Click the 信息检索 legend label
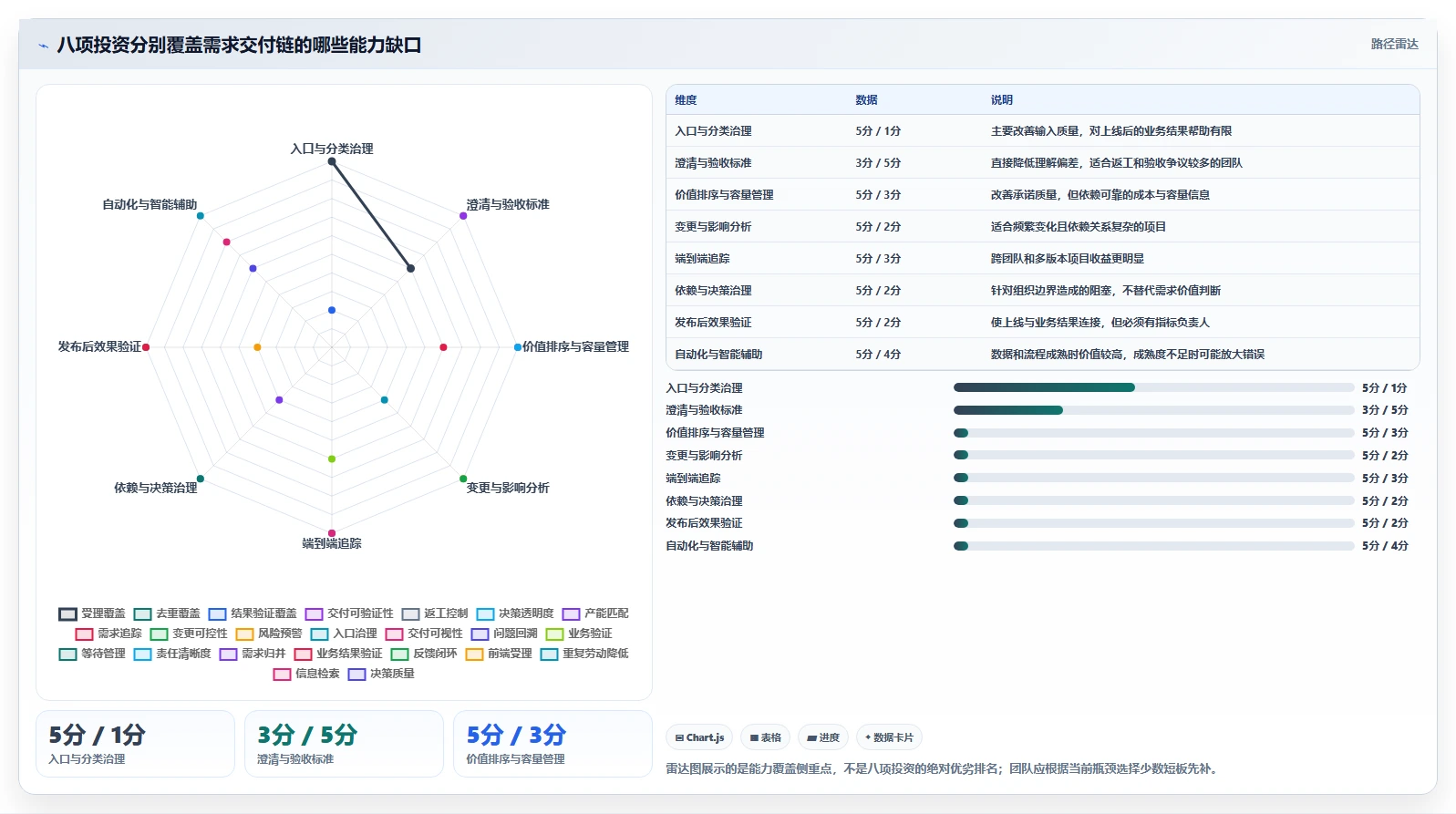This screenshot has width=1456, height=814. tap(317, 674)
